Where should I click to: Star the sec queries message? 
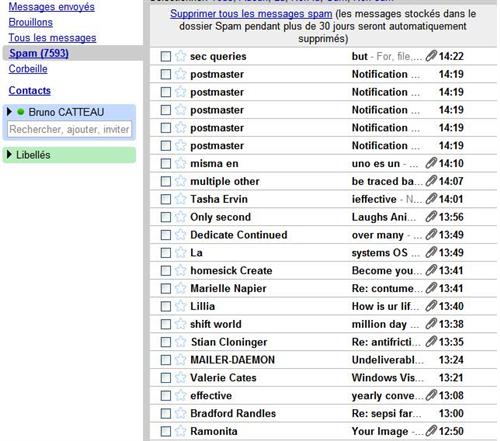[x=180, y=56]
